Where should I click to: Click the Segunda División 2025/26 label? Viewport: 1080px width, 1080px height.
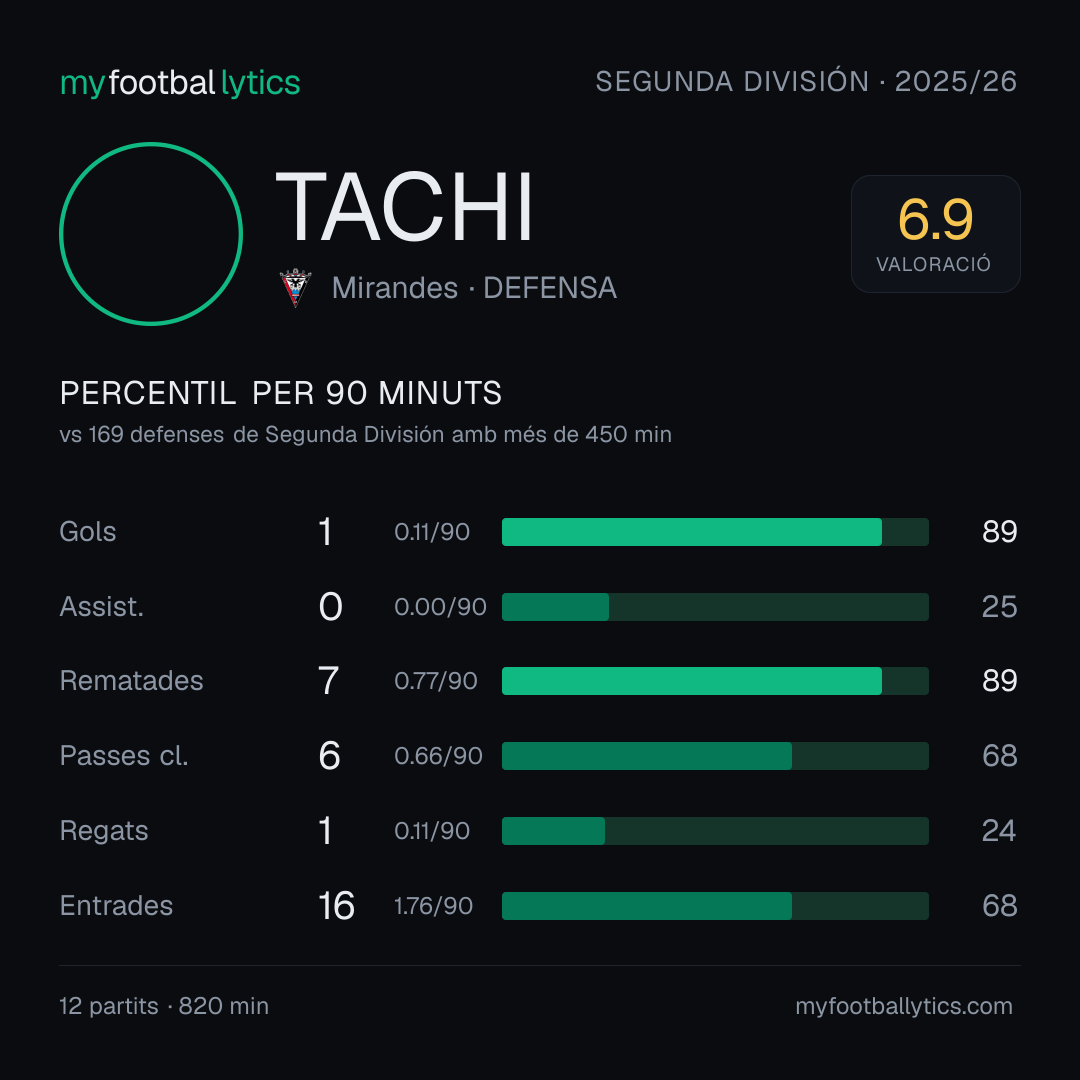pos(806,82)
